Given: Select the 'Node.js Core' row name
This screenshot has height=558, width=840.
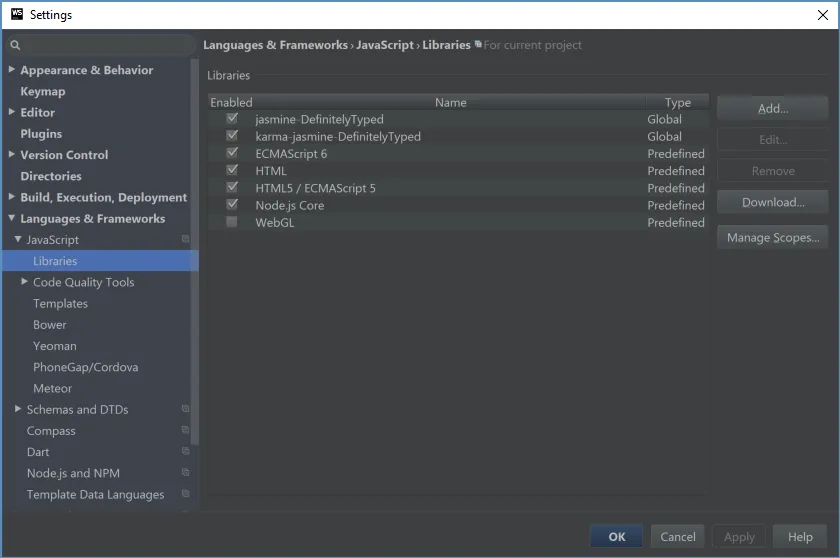Looking at the screenshot, I should click(x=290, y=205).
